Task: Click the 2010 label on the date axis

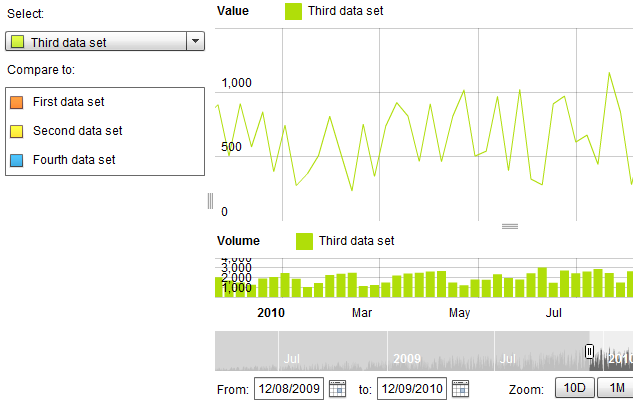Action: click(271, 313)
